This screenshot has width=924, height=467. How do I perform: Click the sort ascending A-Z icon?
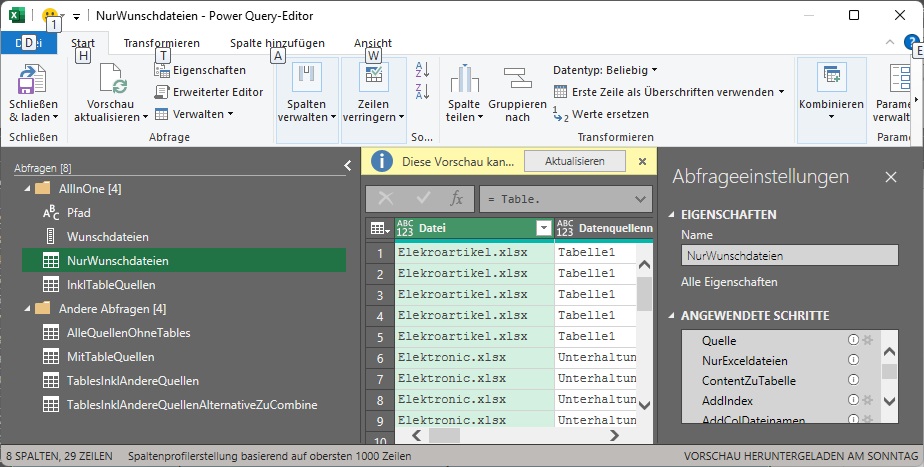422,70
